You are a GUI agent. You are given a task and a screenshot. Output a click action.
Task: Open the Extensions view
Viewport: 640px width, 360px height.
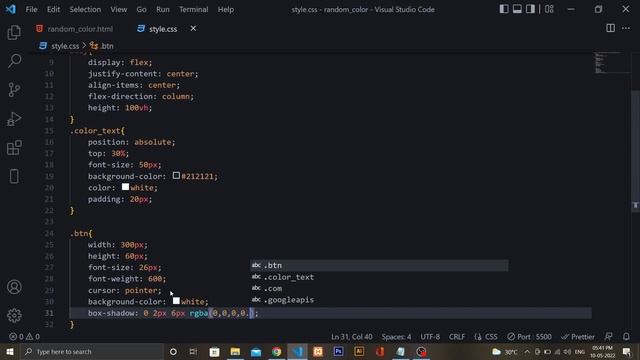(14, 148)
